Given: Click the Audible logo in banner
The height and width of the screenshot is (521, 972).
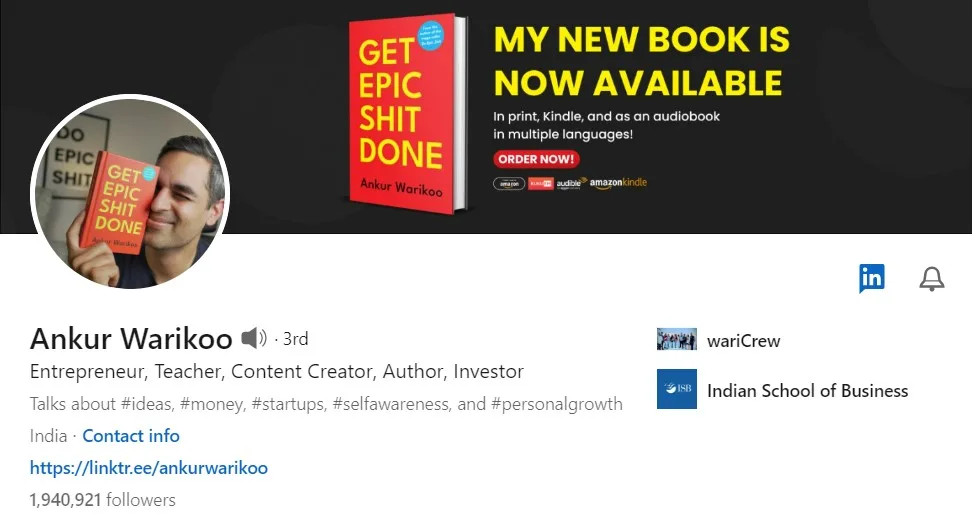Looking at the screenshot, I should pos(570,183).
